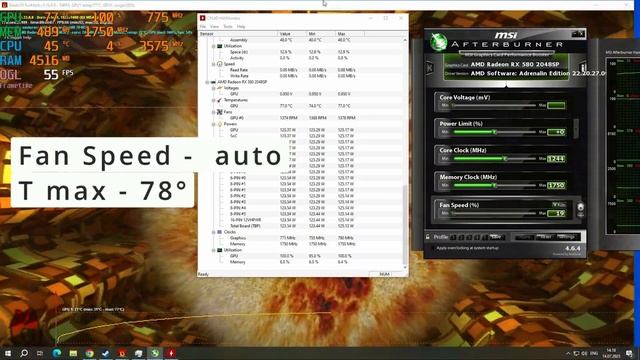Collapse the Fans group in HWMonitor
The height and width of the screenshot is (360, 640).
pyautogui.click(x=213, y=112)
